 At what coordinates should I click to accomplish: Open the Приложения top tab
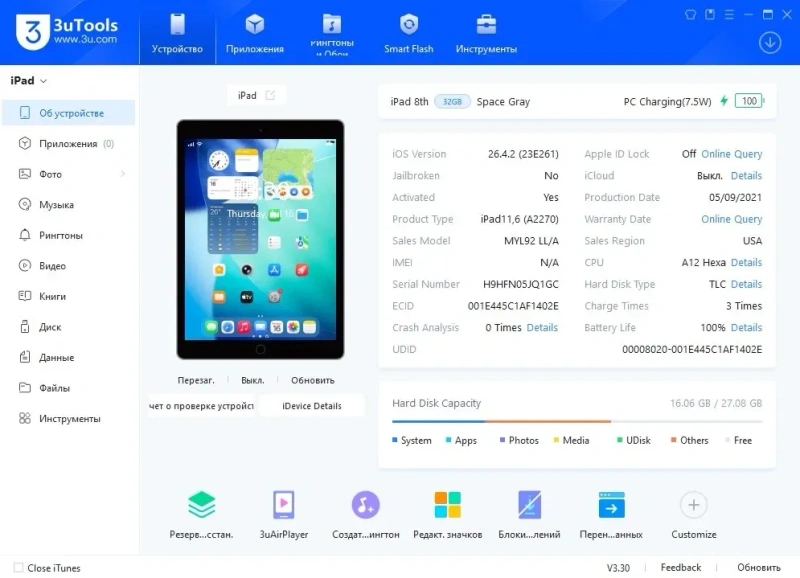click(x=255, y=34)
